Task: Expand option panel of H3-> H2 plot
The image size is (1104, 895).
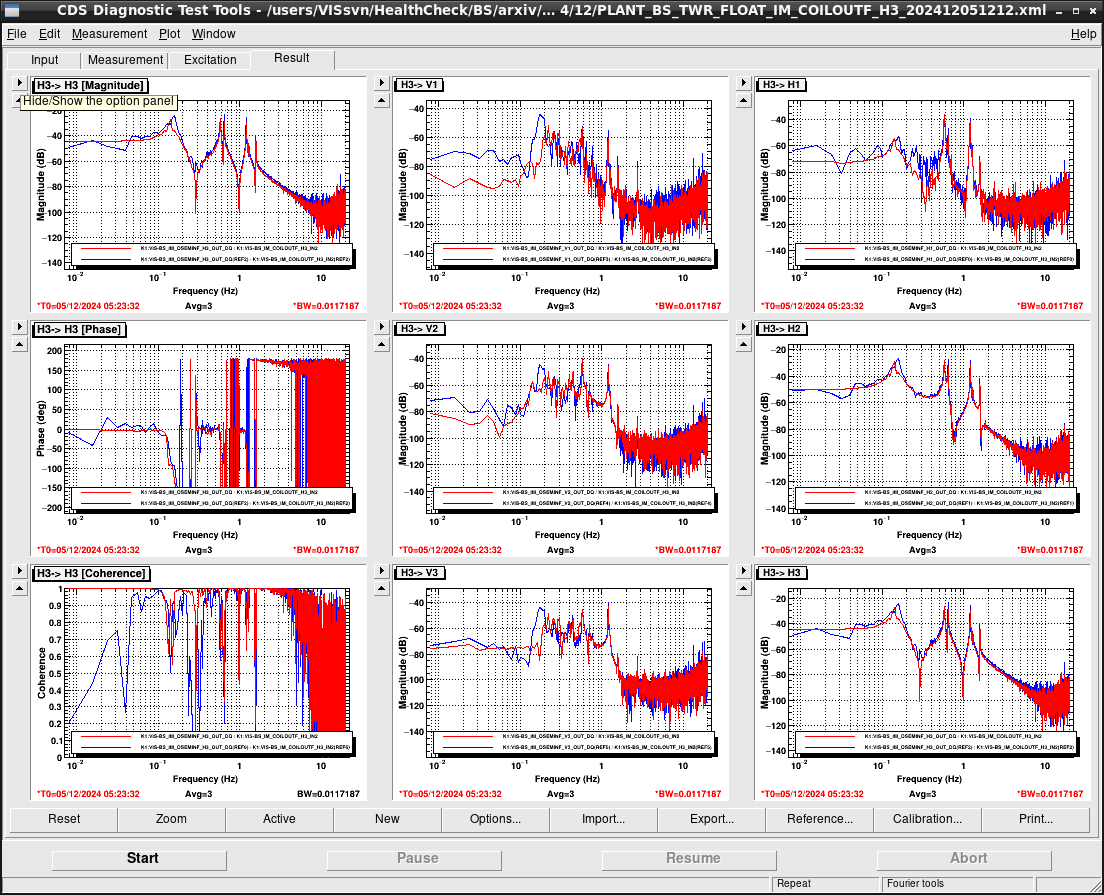Action: (x=744, y=327)
